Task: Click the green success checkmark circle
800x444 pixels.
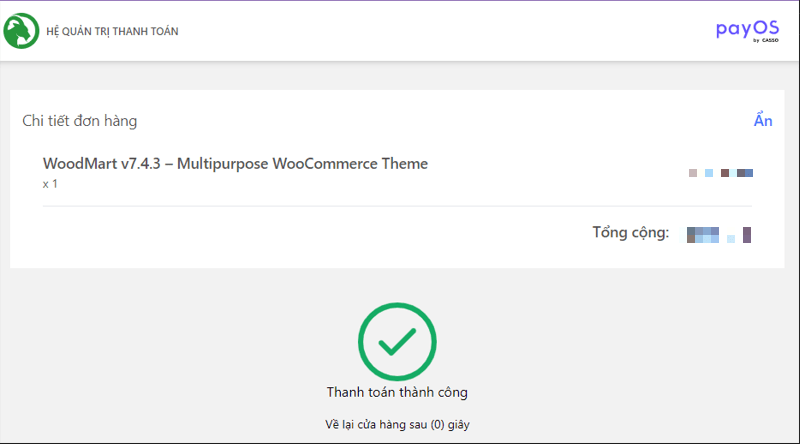Action: click(x=397, y=341)
